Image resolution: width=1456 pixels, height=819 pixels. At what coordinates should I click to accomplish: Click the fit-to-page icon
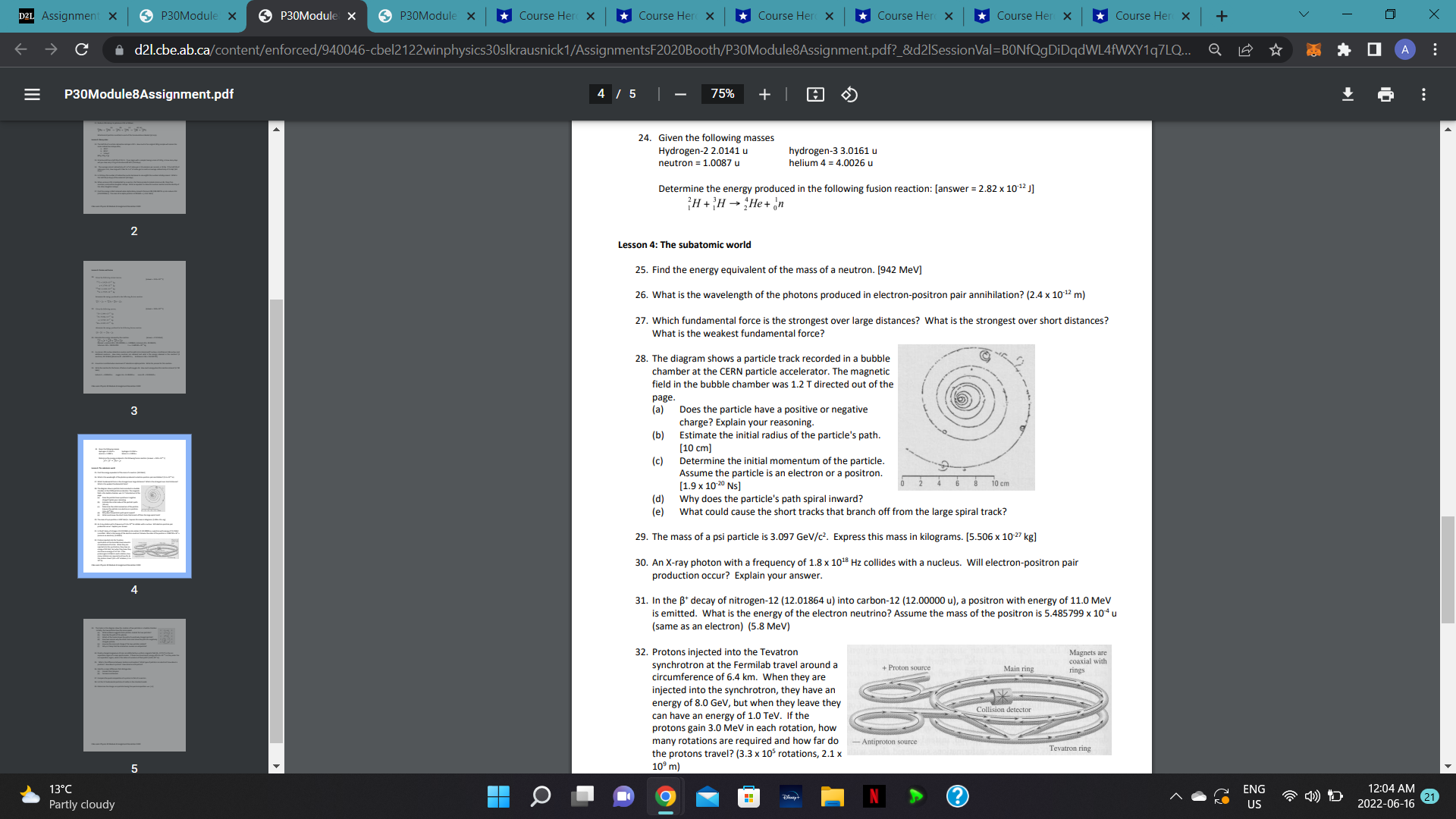[x=814, y=94]
